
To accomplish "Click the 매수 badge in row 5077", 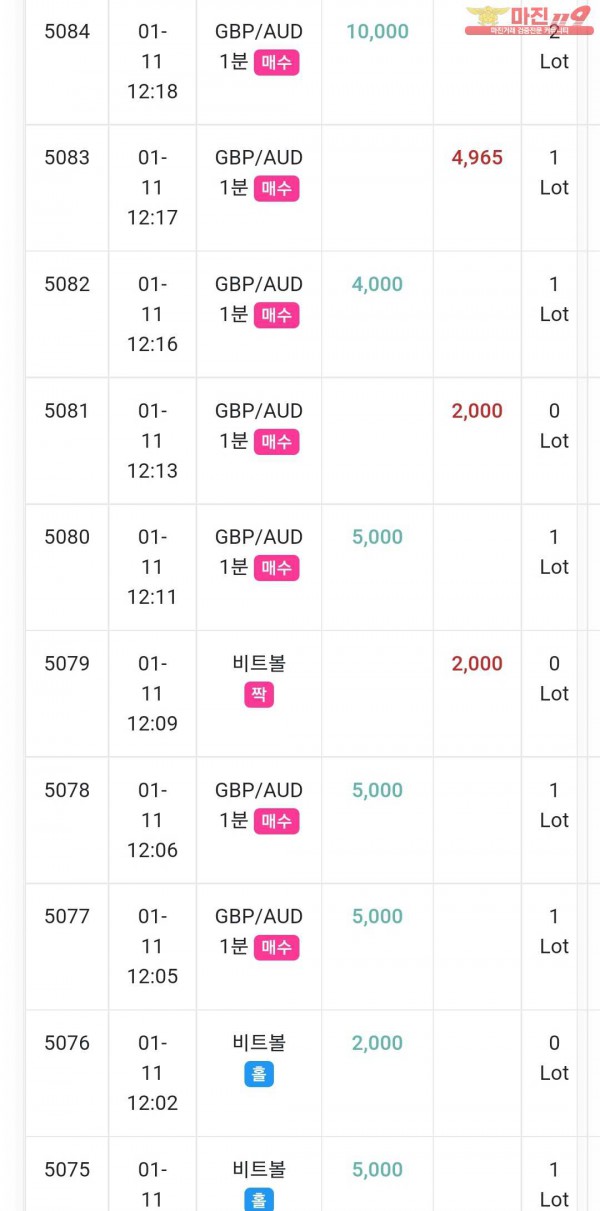I will coord(276,947).
